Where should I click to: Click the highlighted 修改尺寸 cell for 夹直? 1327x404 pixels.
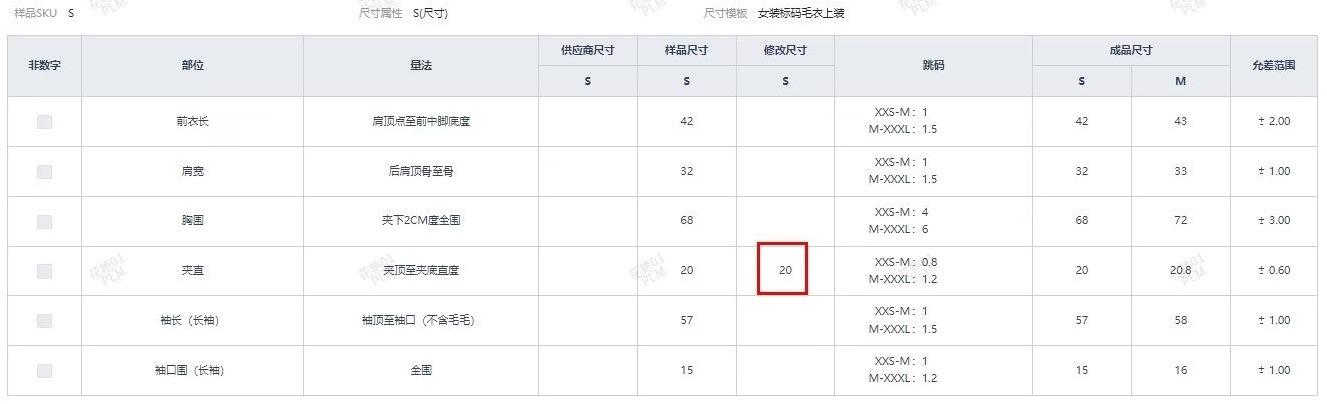785,270
